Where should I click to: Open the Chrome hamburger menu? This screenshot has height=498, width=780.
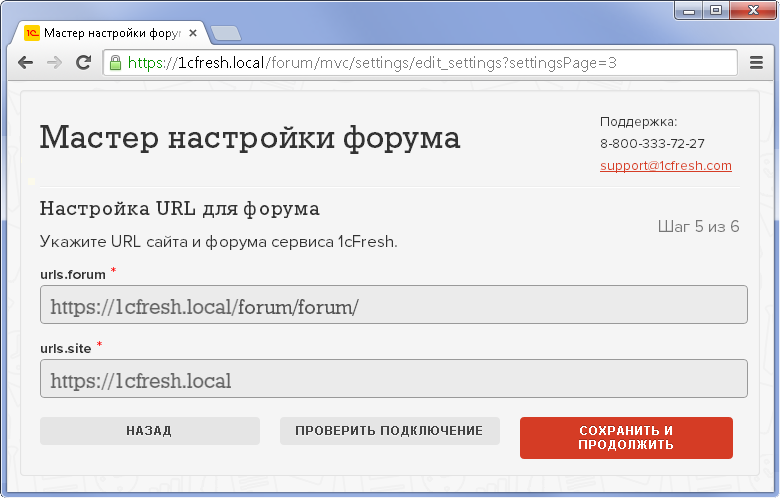[756, 63]
